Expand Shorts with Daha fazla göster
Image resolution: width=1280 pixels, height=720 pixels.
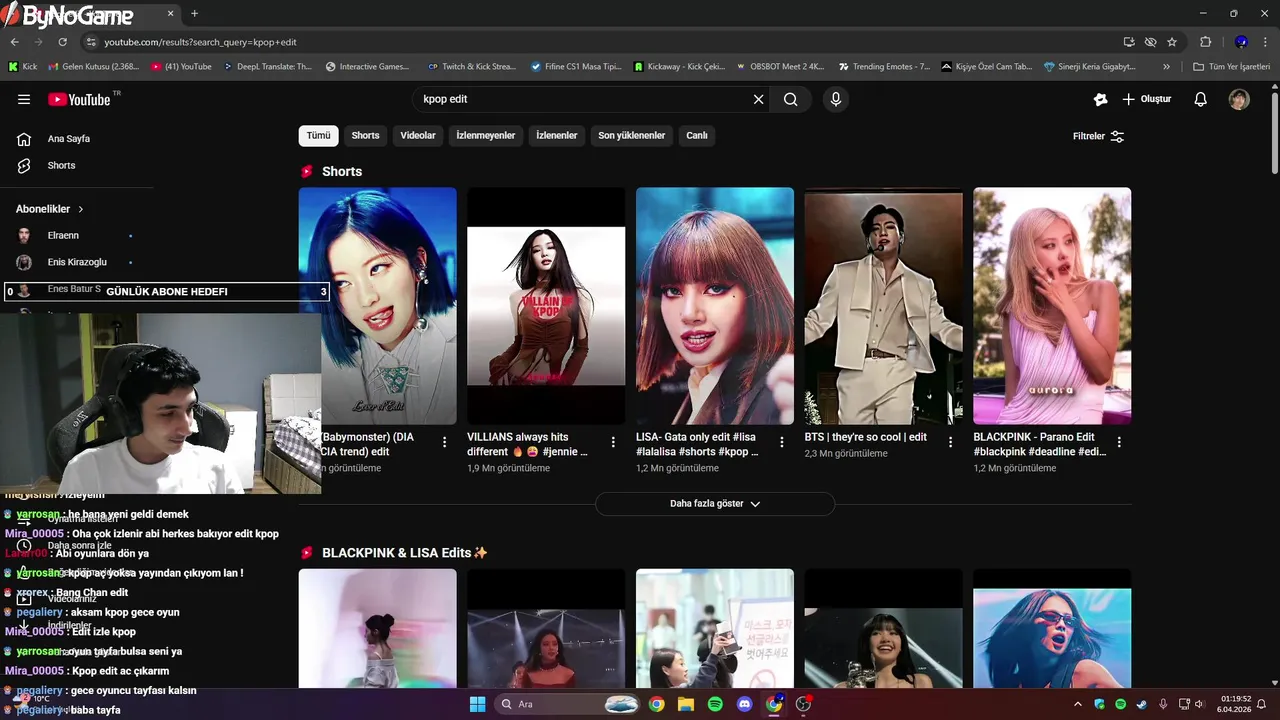pos(715,504)
